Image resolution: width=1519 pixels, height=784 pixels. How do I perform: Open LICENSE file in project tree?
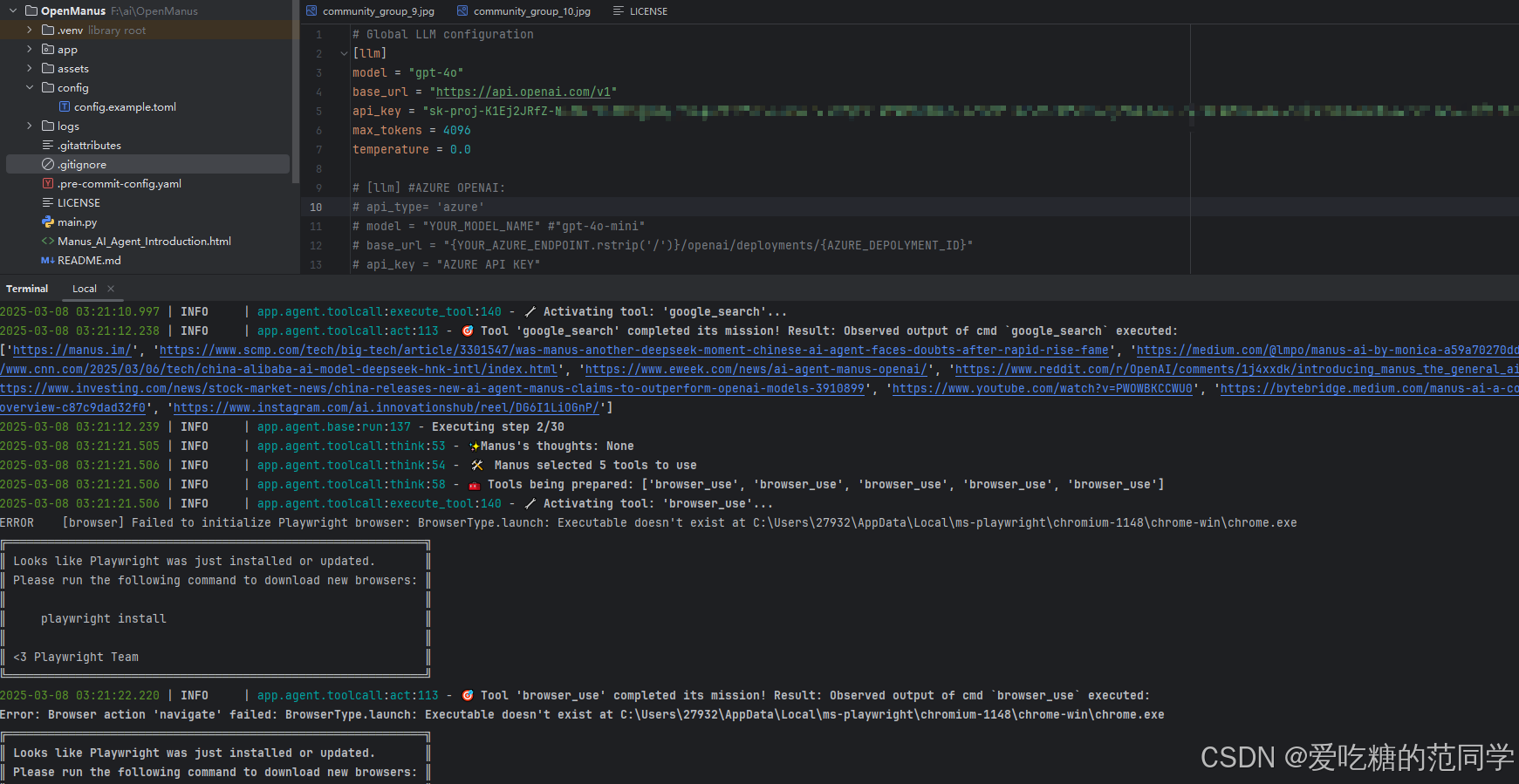pos(79,203)
